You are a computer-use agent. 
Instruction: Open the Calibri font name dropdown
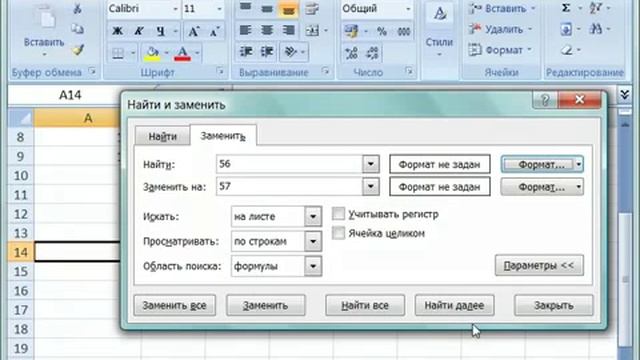pos(176,9)
